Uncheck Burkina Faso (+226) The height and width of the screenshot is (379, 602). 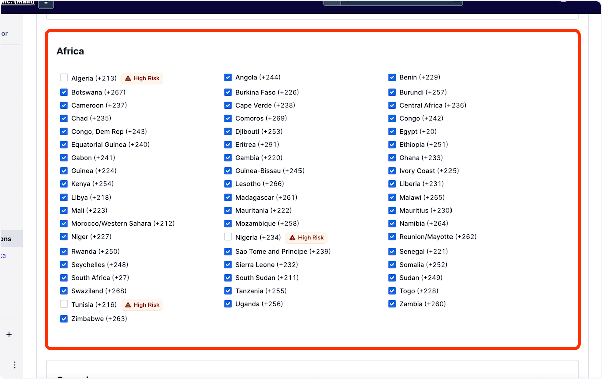pos(228,92)
